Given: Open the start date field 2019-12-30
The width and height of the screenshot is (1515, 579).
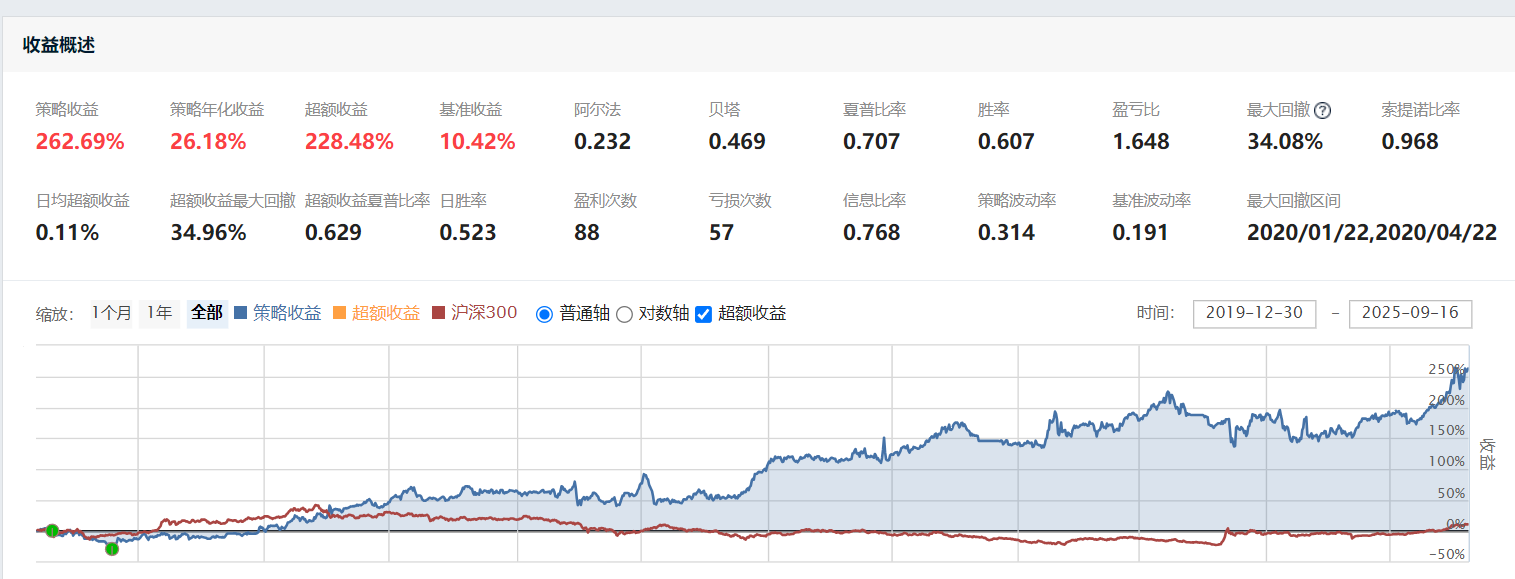Looking at the screenshot, I should point(1254,313).
